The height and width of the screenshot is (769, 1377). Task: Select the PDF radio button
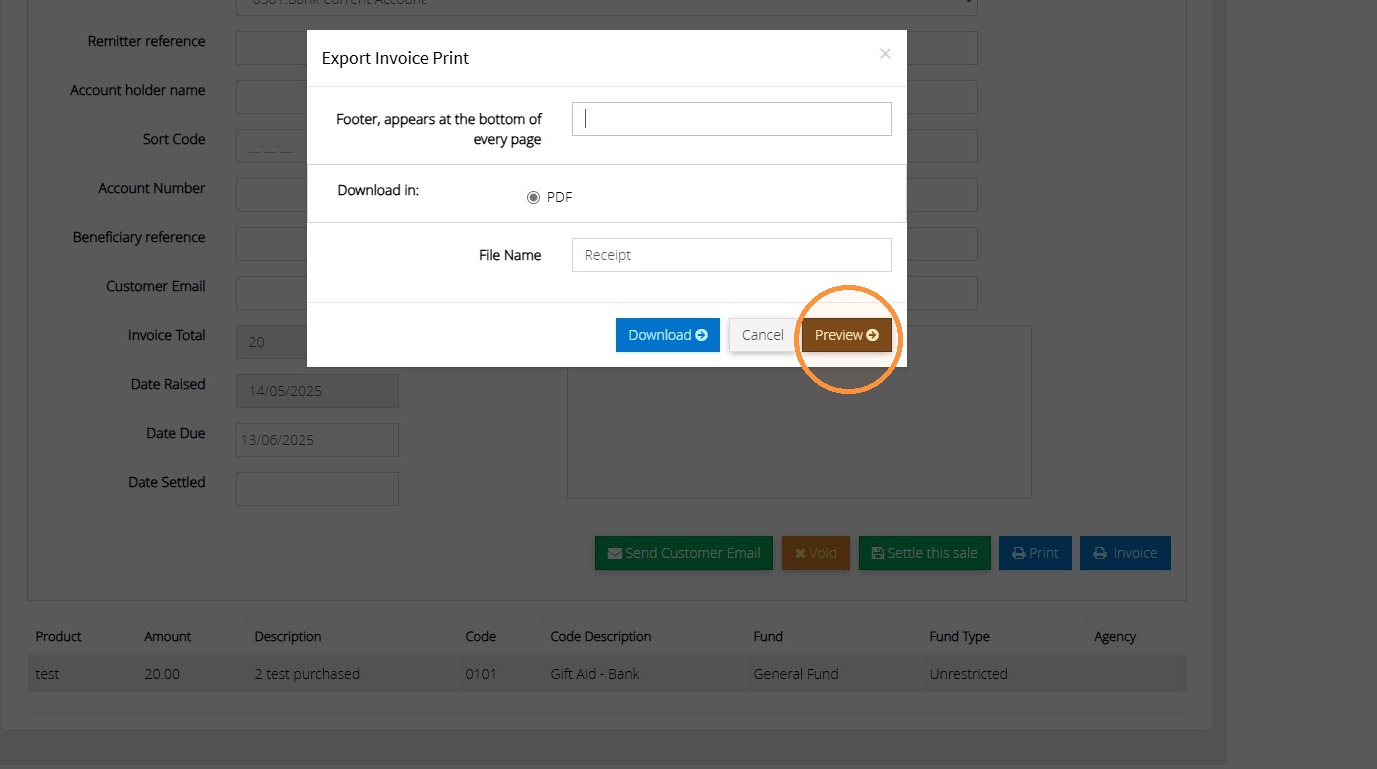(x=533, y=197)
